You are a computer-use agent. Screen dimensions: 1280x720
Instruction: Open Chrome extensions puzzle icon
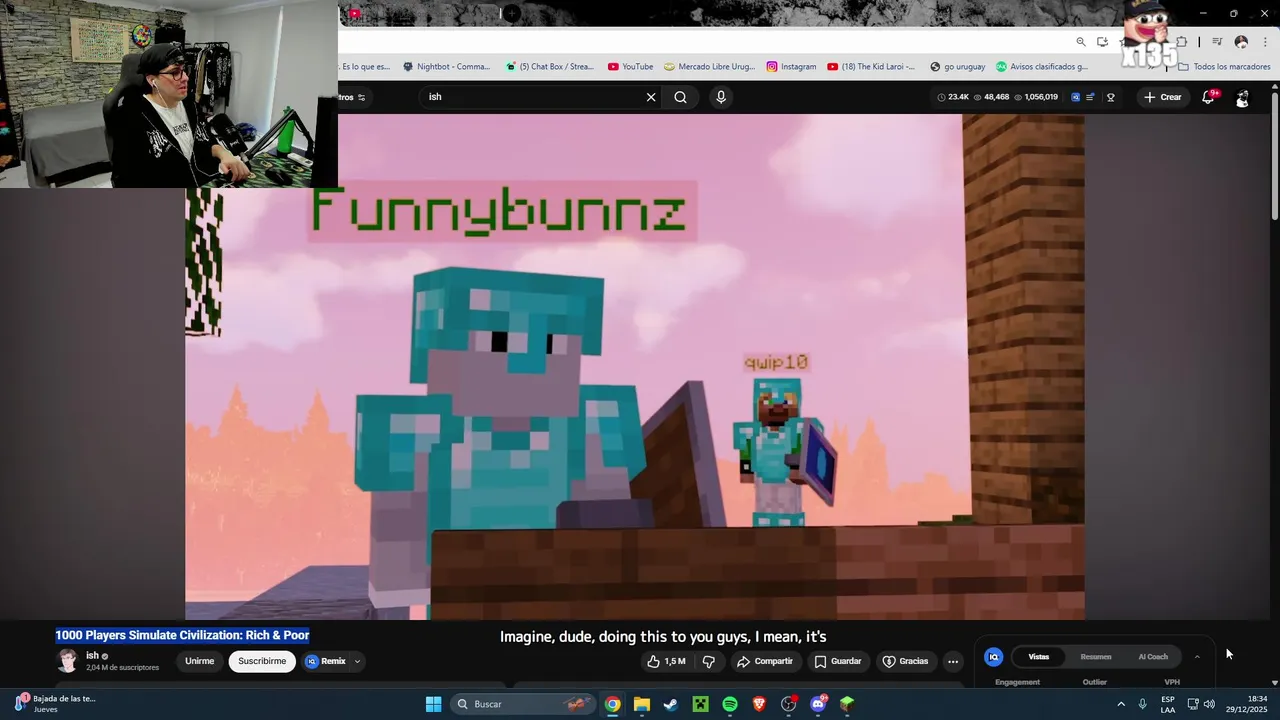(1181, 42)
